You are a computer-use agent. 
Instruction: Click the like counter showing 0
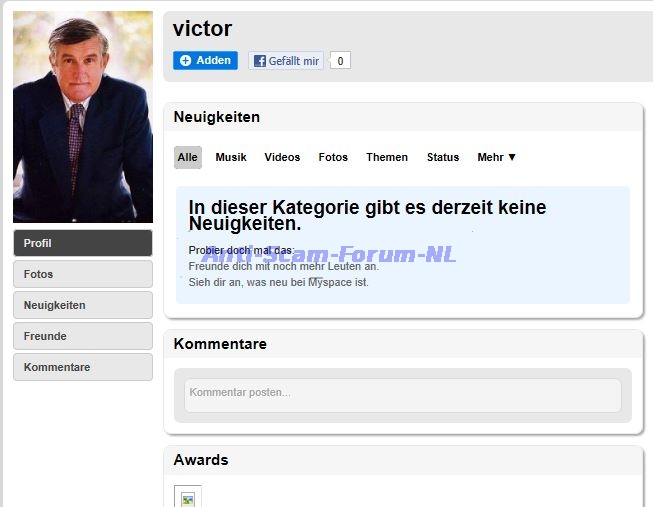point(340,61)
